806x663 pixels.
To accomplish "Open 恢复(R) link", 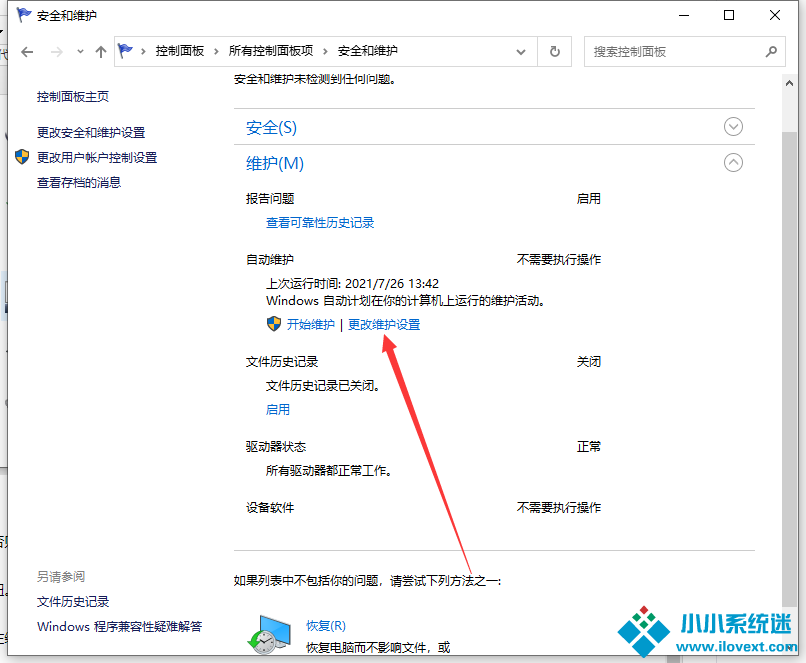I will 326,625.
